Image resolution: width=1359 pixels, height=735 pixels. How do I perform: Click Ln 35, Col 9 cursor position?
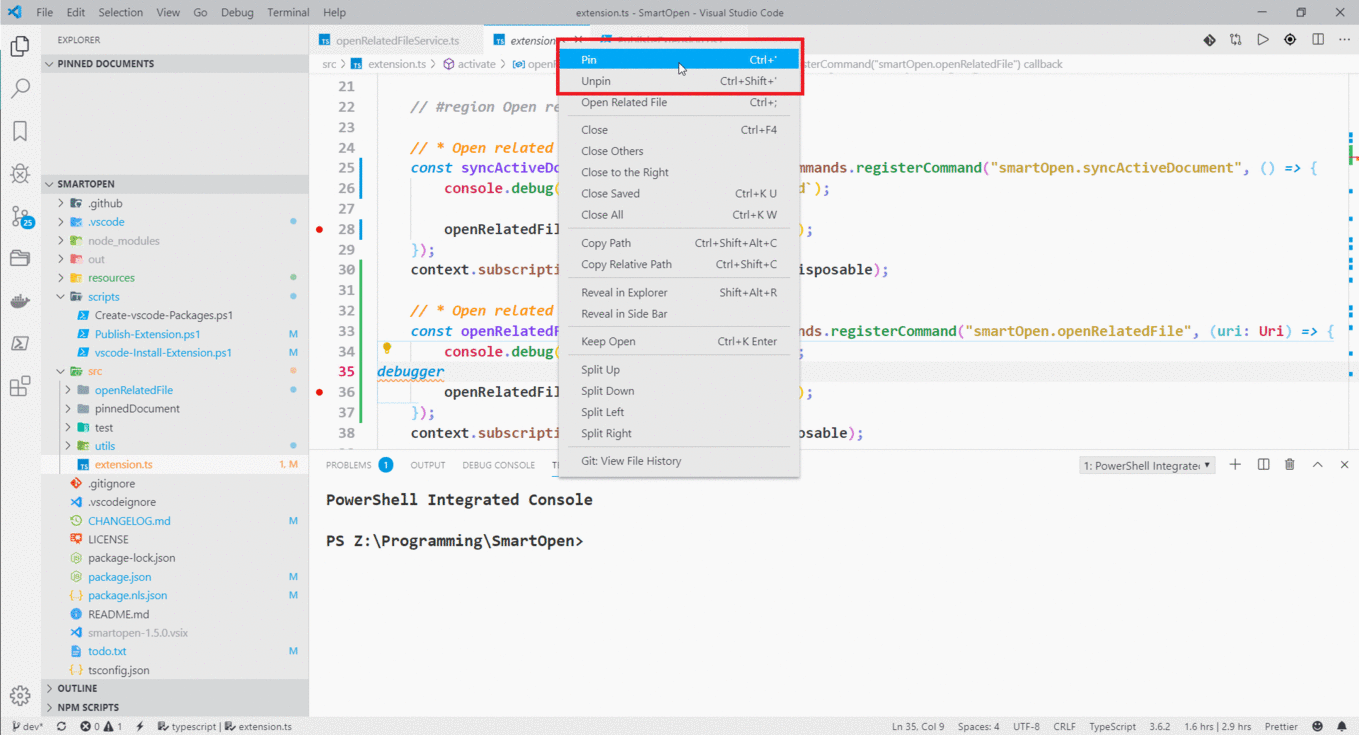tap(917, 727)
